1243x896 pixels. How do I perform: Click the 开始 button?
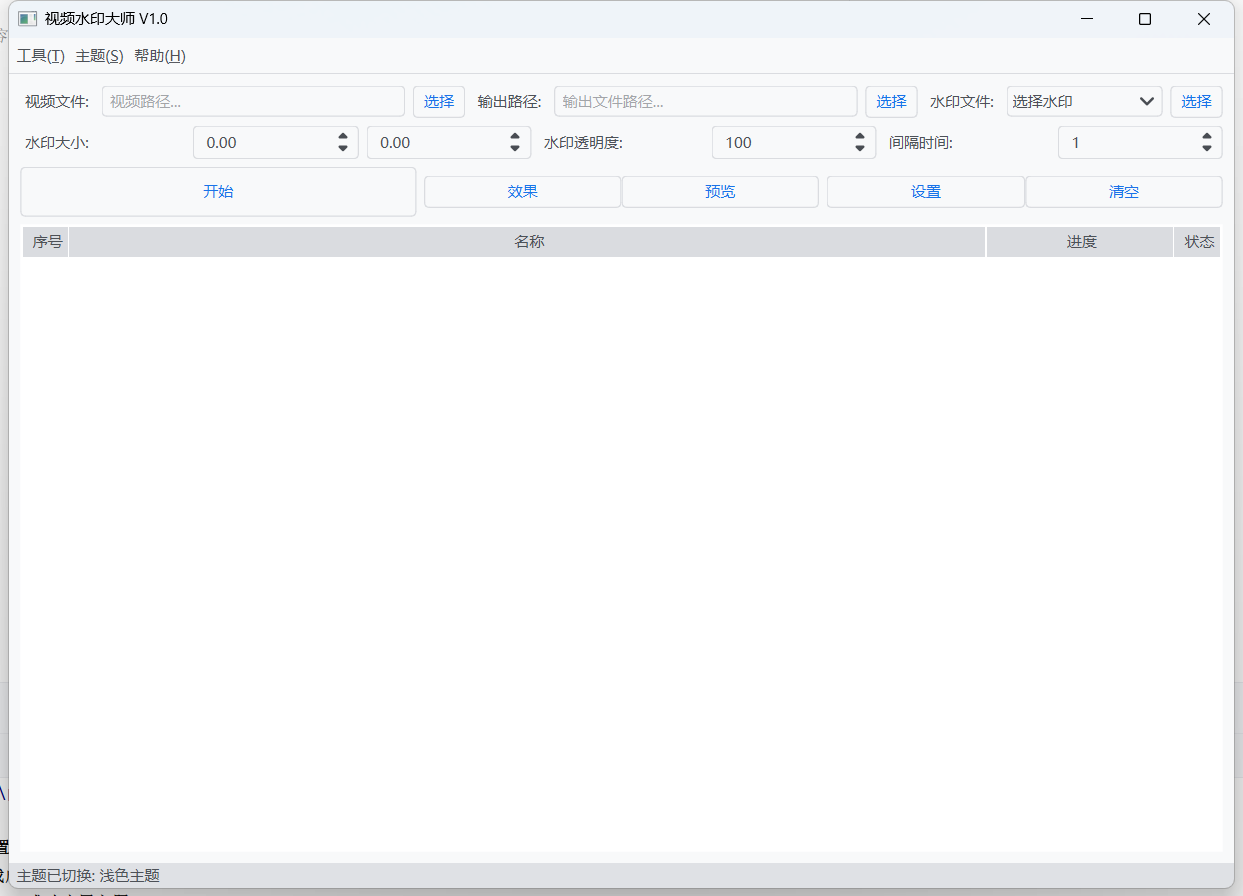coord(218,191)
